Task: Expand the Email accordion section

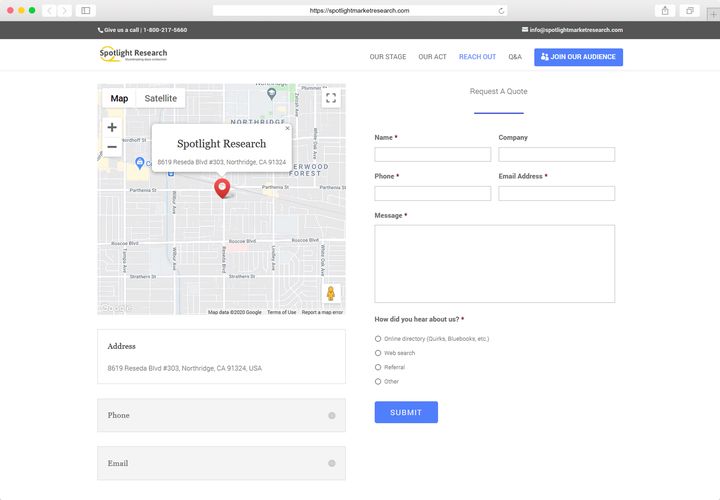Action: pos(221,463)
